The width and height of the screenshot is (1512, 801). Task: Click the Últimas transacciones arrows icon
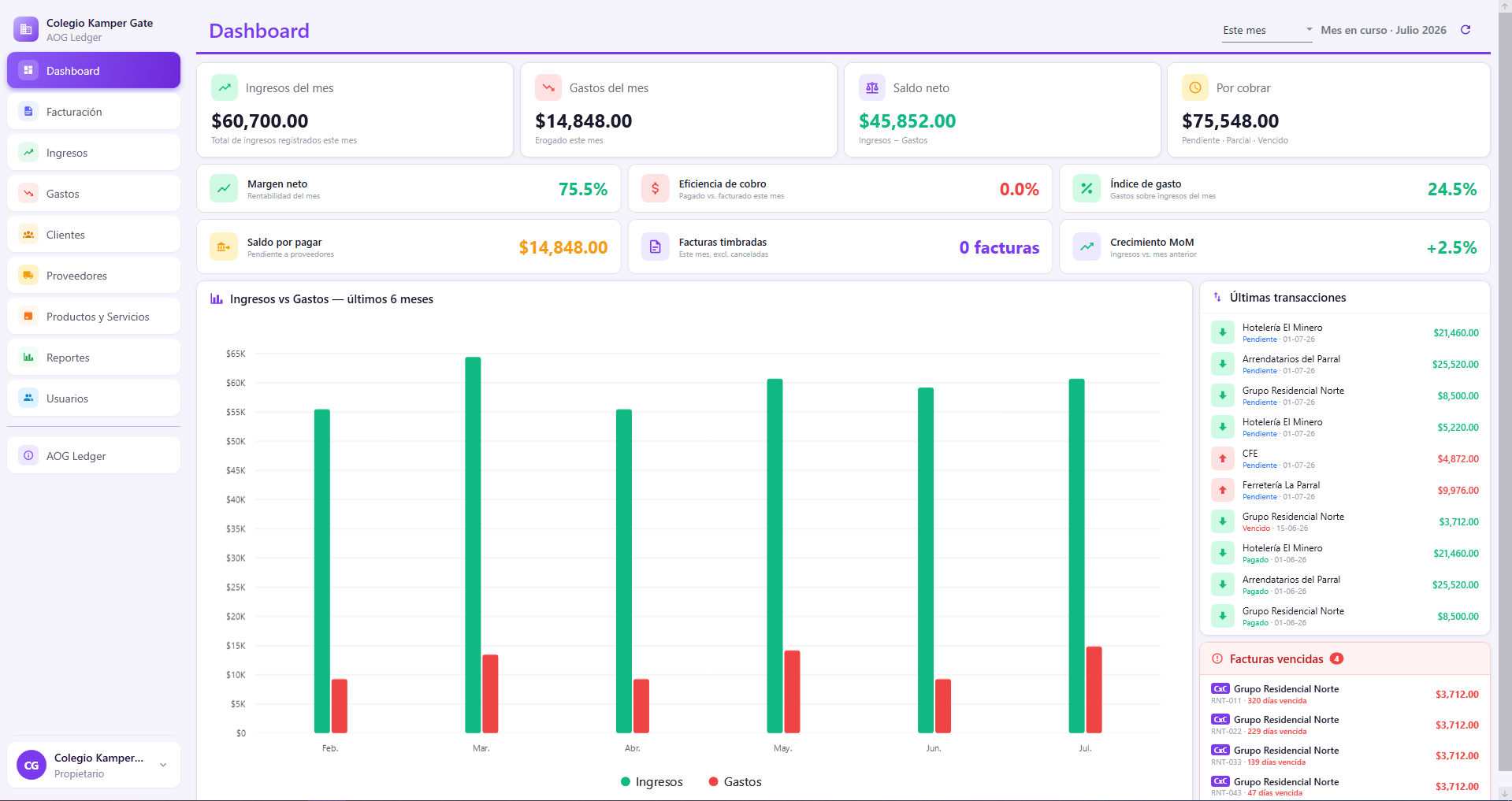click(1217, 297)
